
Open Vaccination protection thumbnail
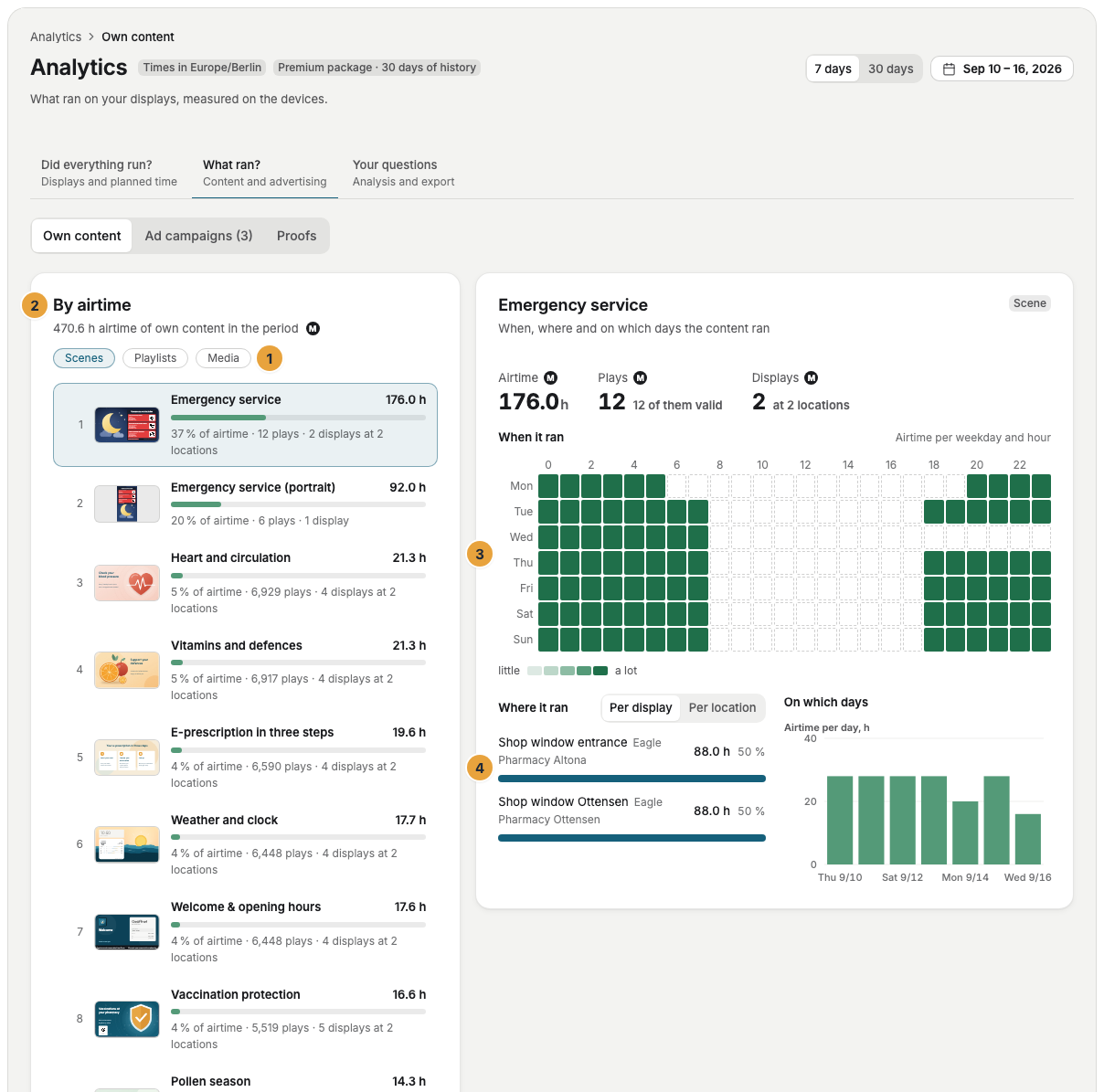click(127, 1019)
